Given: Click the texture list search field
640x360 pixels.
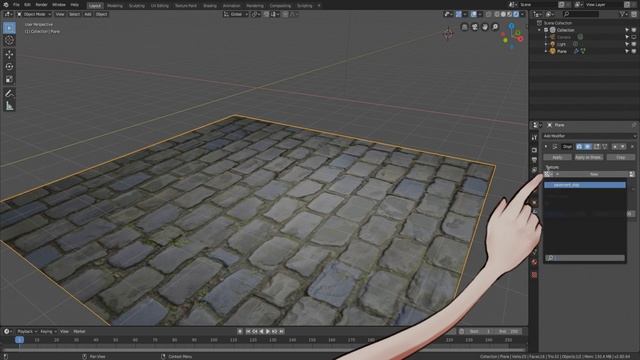Looking at the screenshot, I should (x=585, y=258).
